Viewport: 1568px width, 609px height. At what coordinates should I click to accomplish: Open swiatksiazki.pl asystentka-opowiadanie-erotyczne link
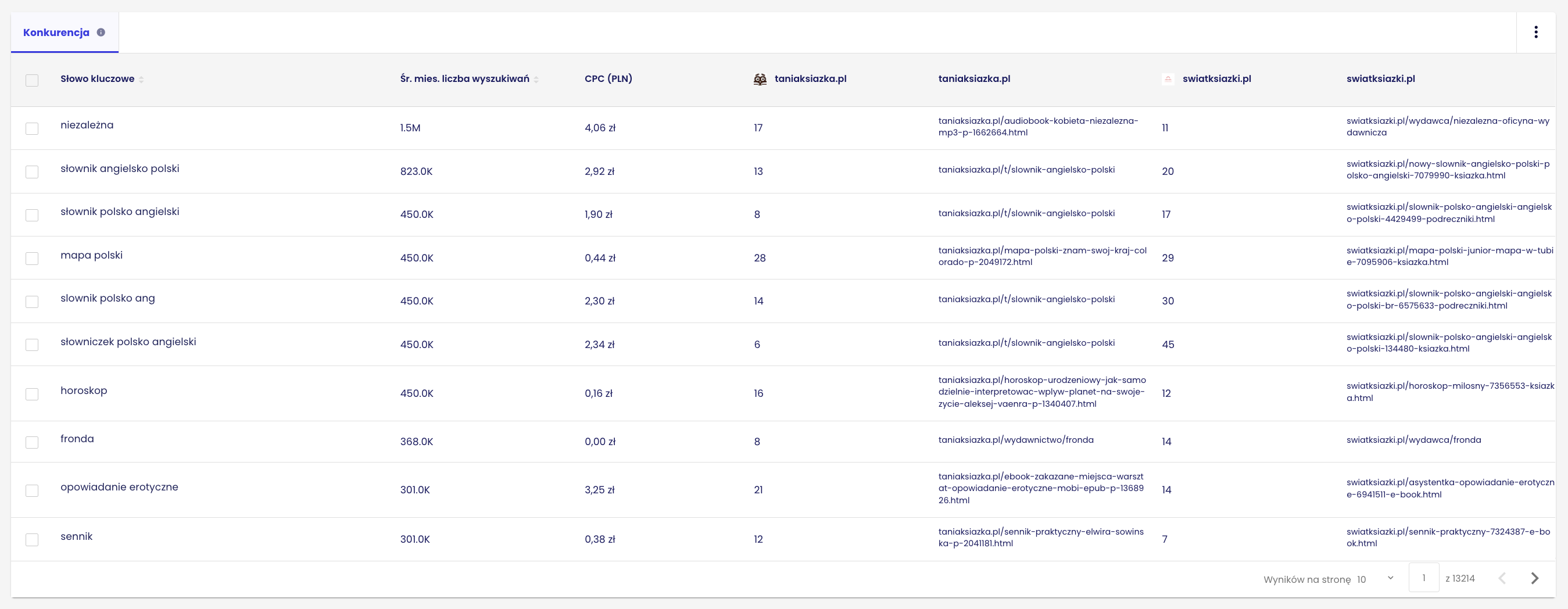coord(1450,489)
